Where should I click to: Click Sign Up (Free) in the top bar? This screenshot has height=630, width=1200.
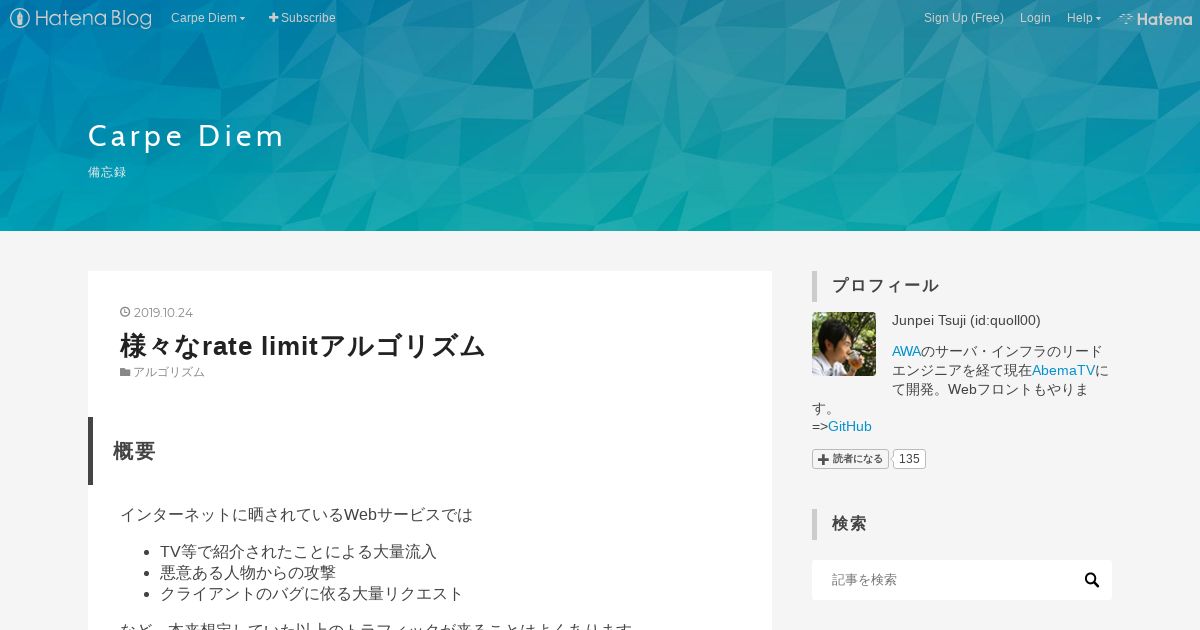point(964,18)
